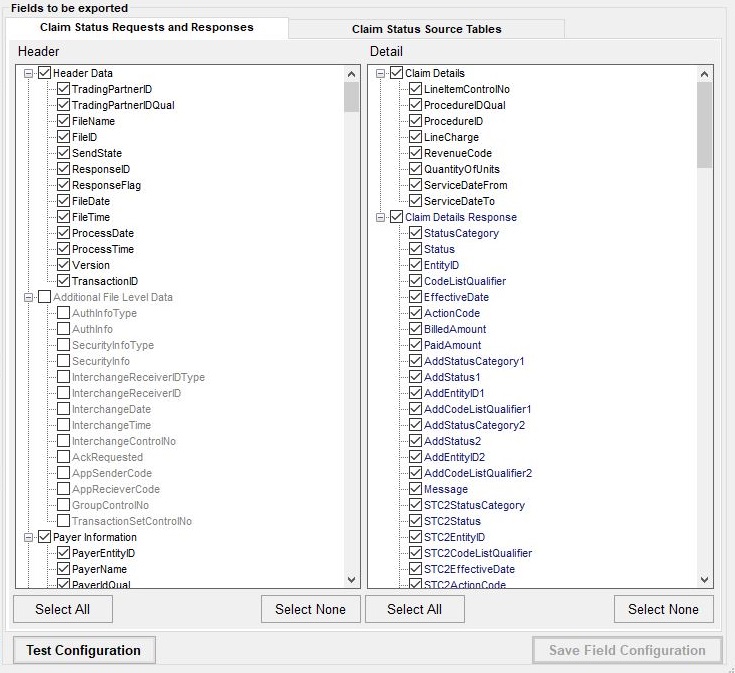Click Select None under the Header list

click(310, 609)
